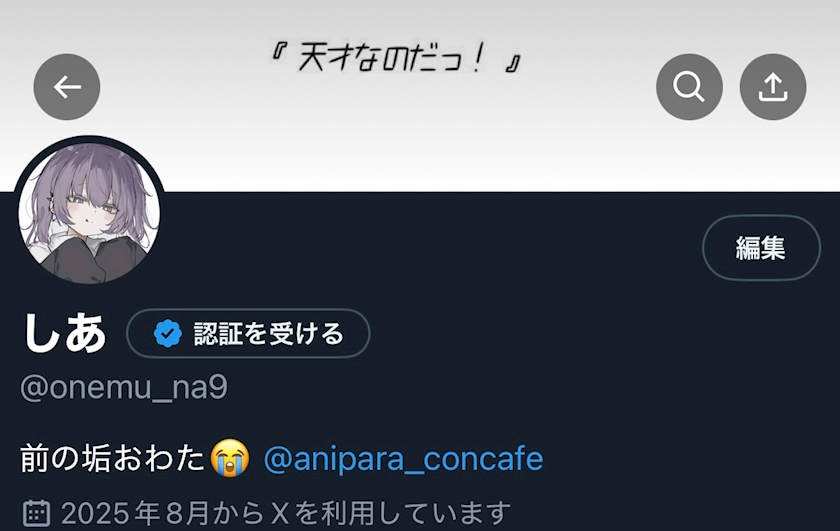Open the @anipara_concafe mention link
Image resolution: width=840 pixels, height=531 pixels.
click(x=403, y=459)
